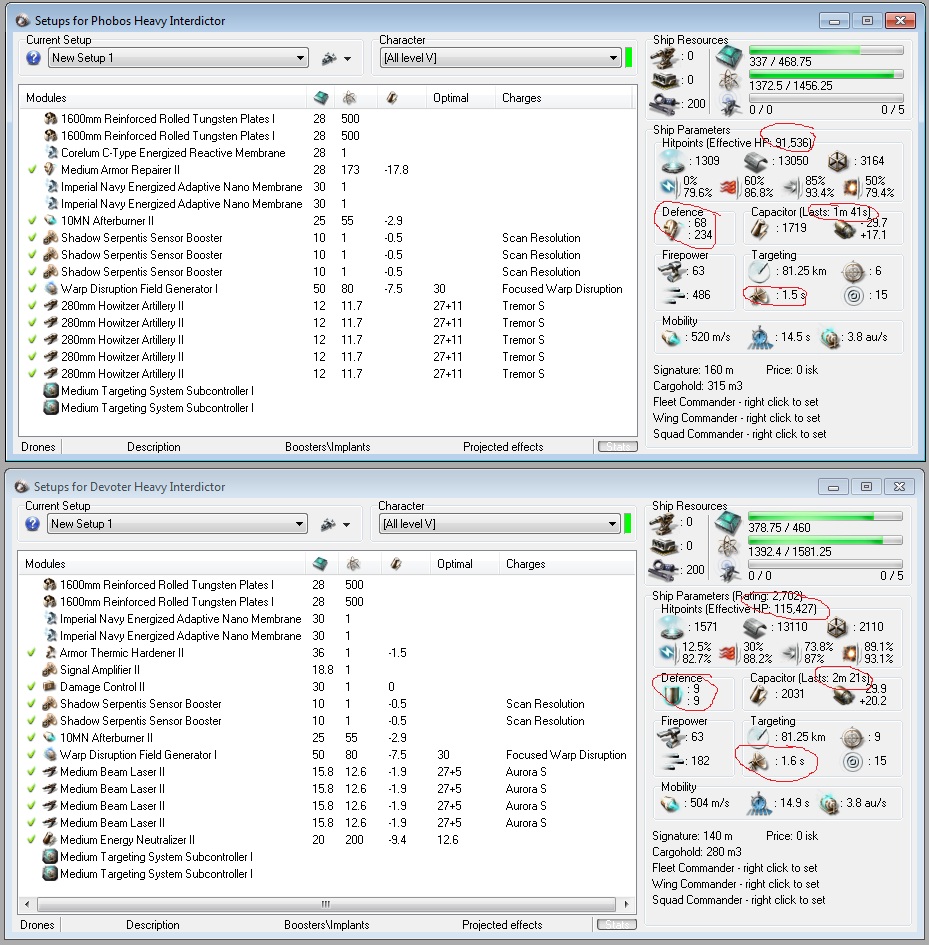This screenshot has height=951, width=929.
Task: Click green character status indicator in Phobos window
Action: point(629,58)
